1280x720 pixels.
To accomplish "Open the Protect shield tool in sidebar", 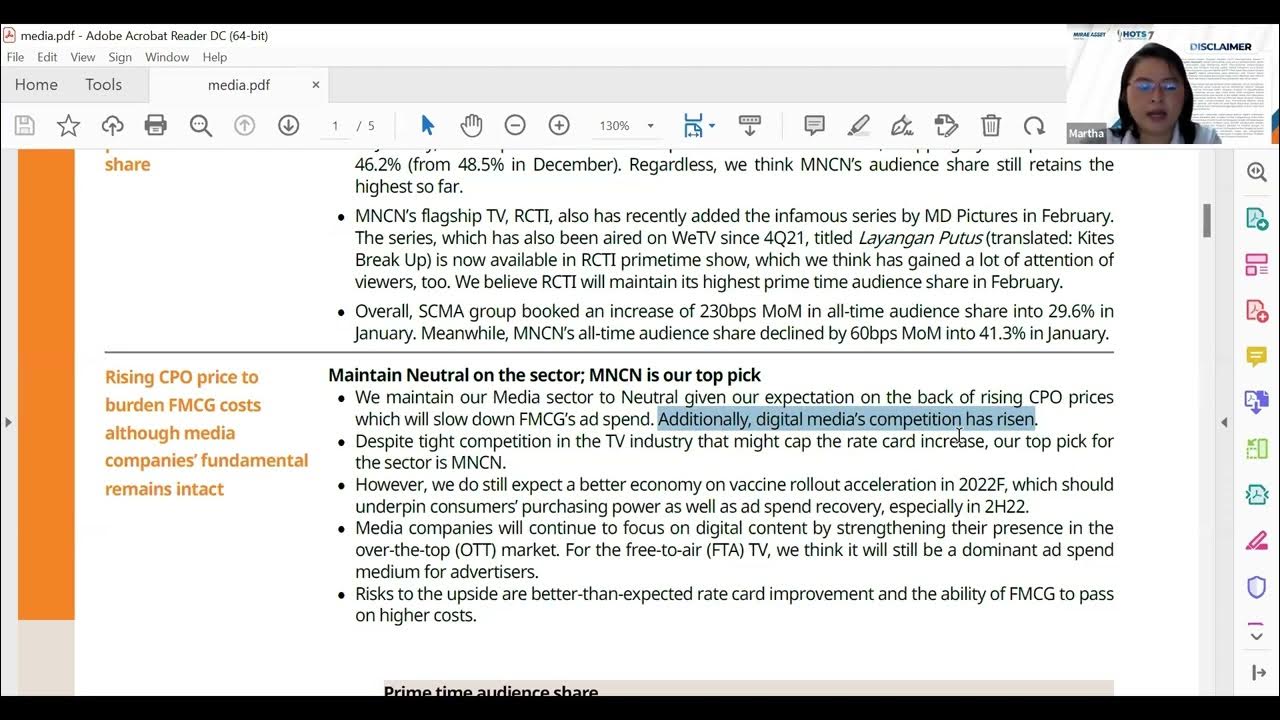I will (x=1257, y=587).
